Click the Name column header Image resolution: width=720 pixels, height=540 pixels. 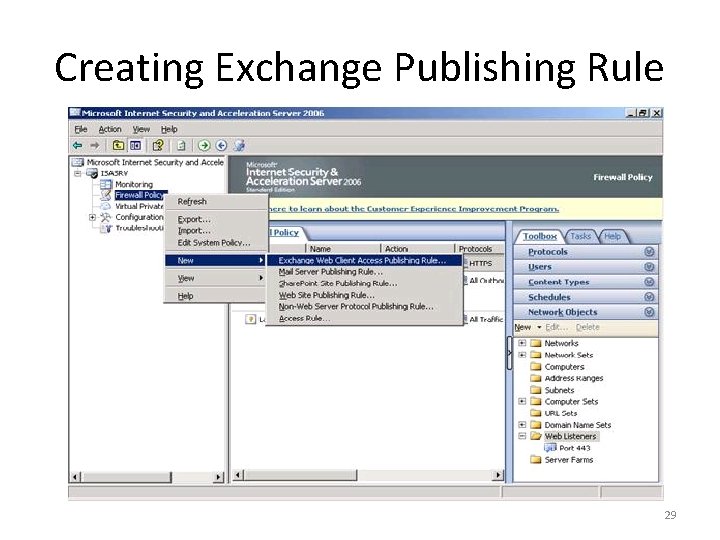point(343,248)
